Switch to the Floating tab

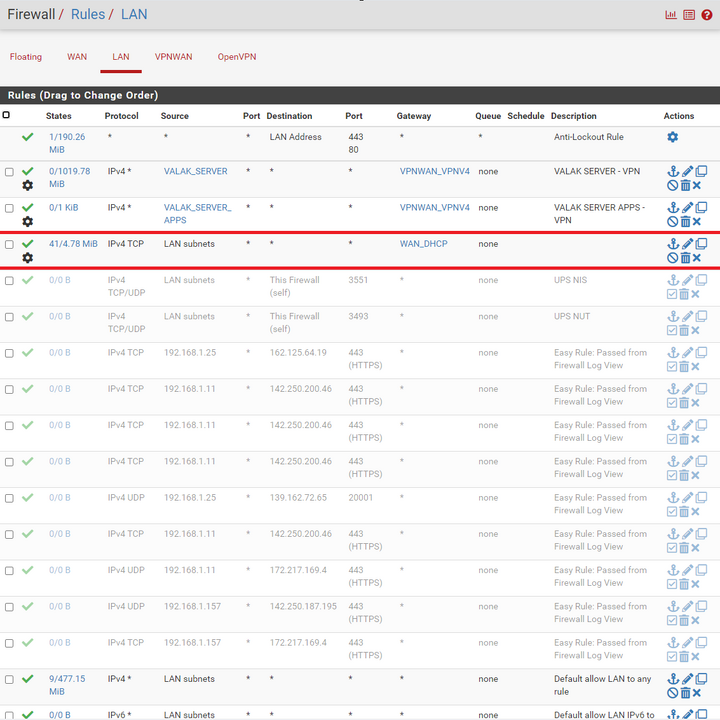point(26,57)
